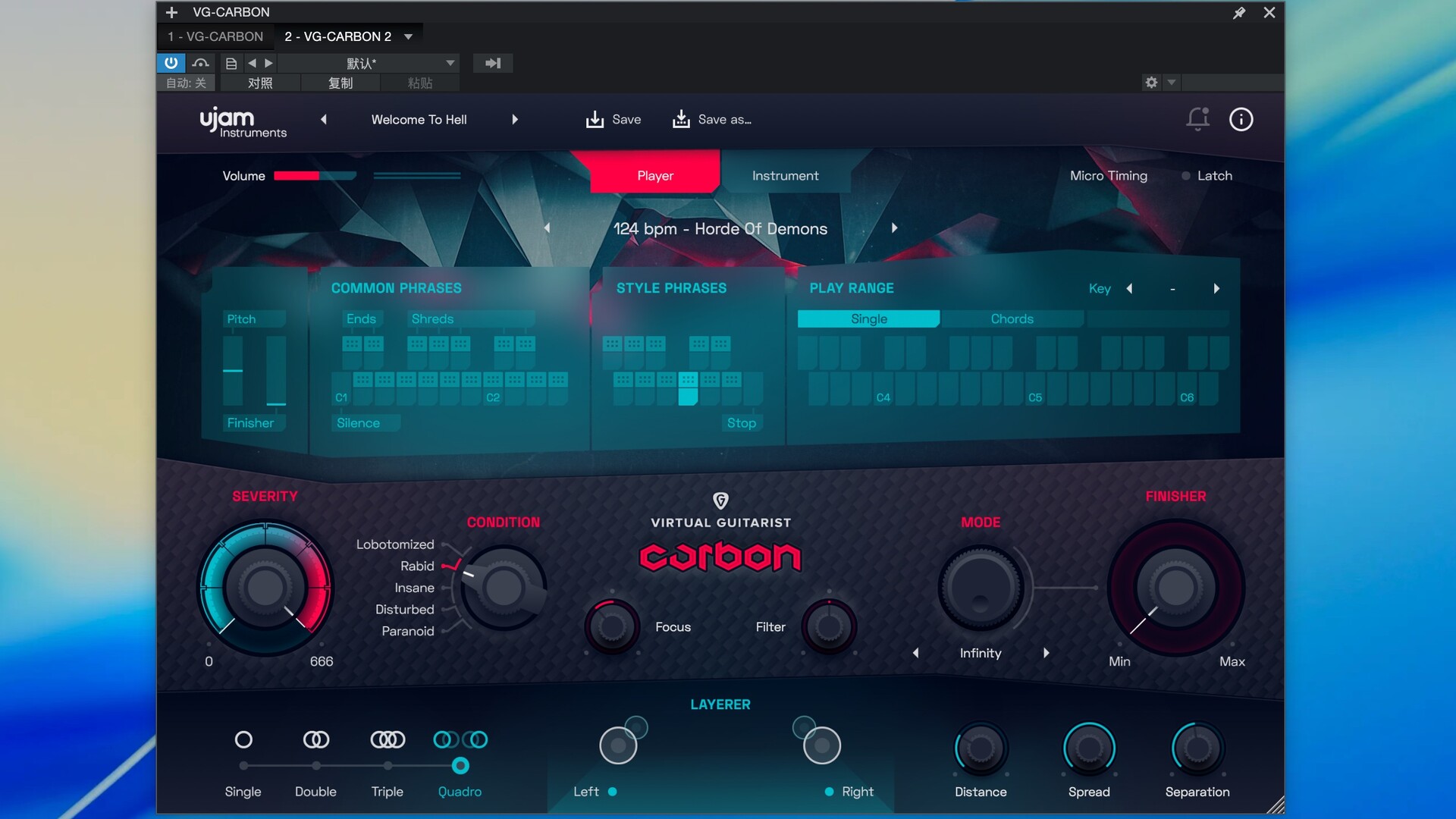
Task: Select next preset after Welcome To Hell
Action: click(515, 119)
